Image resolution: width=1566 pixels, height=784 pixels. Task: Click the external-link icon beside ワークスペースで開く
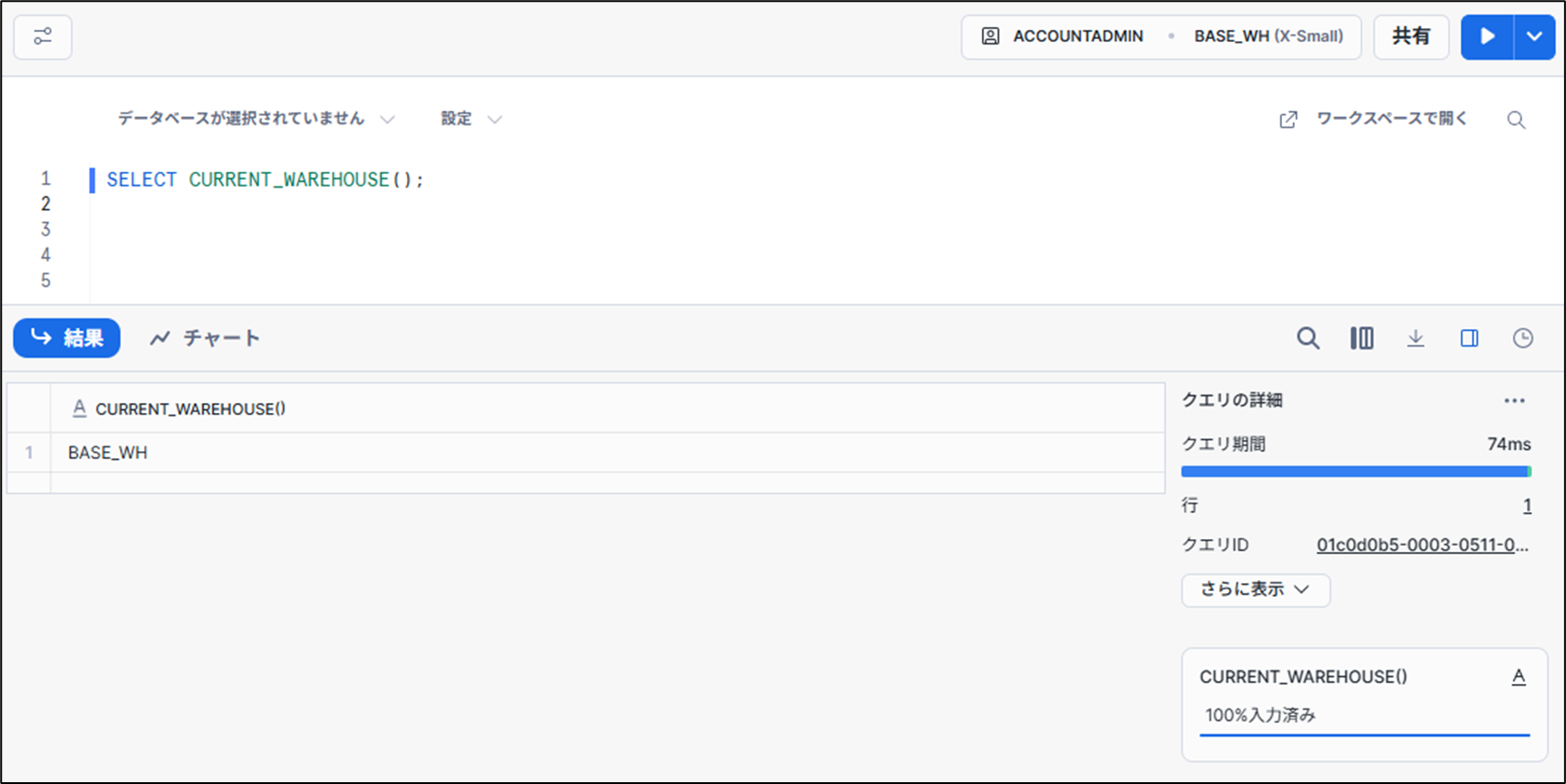[1288, 120]
